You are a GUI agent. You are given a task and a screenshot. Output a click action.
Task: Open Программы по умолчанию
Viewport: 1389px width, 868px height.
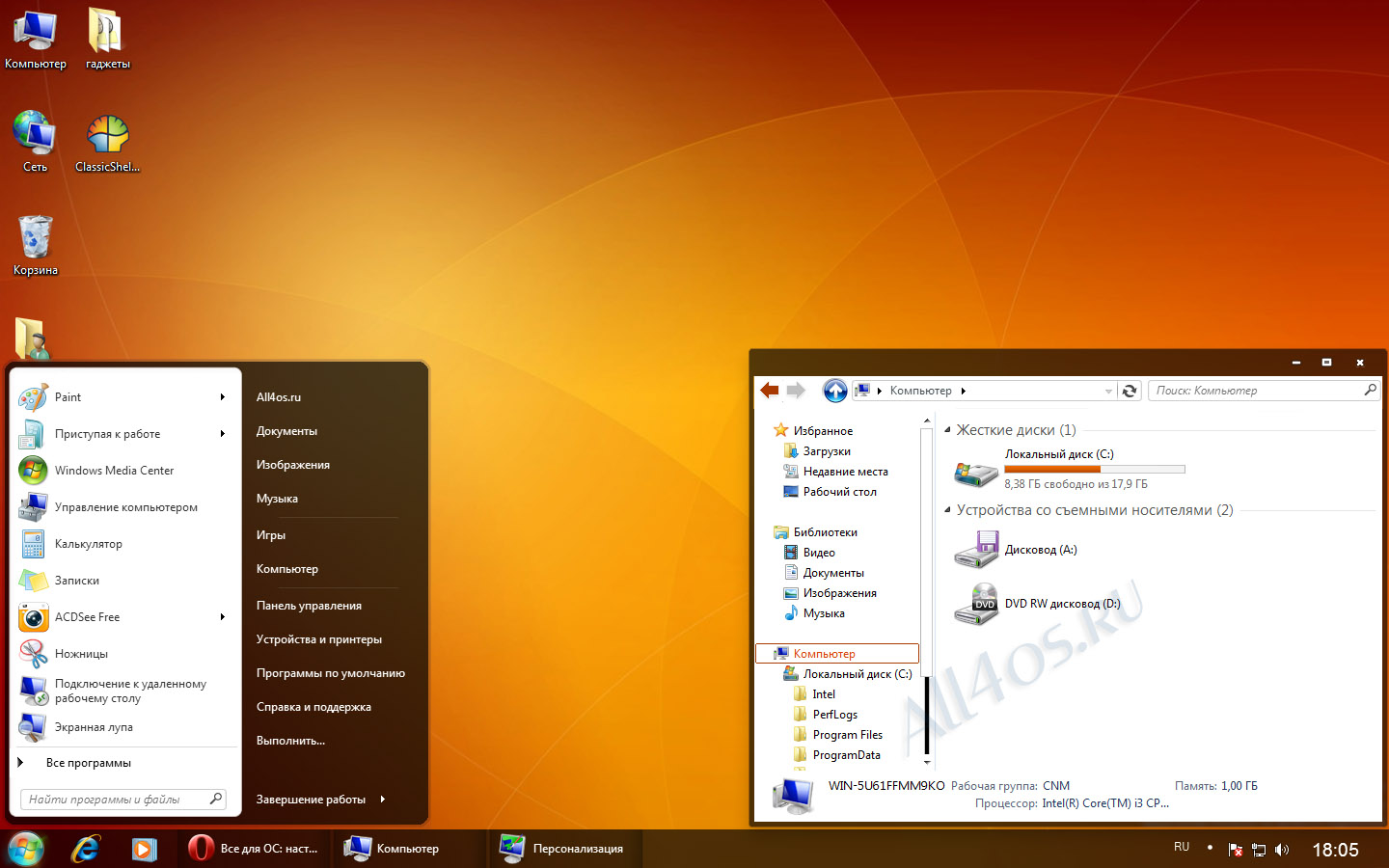pos(331,673)
